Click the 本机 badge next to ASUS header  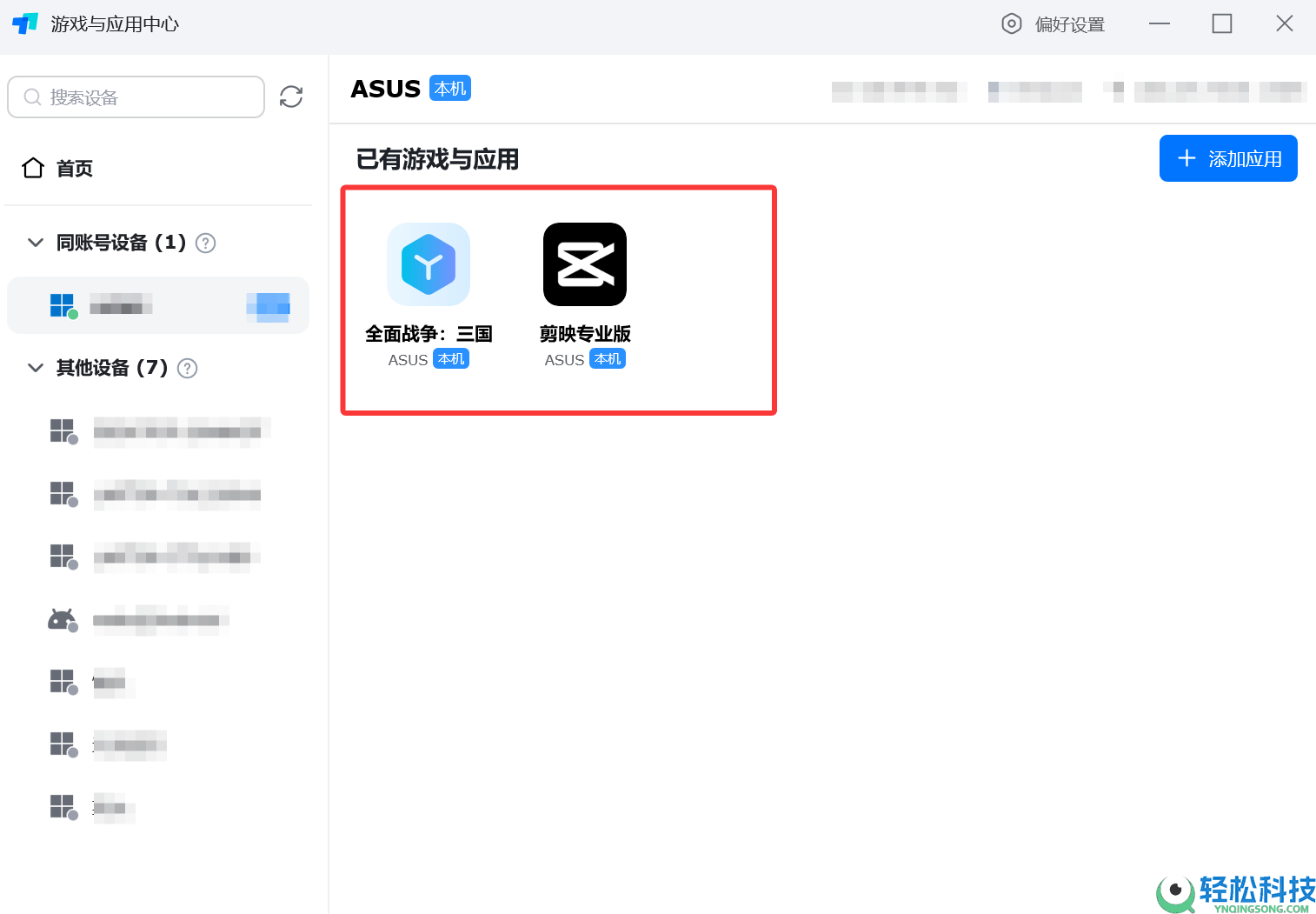point(450,89)
